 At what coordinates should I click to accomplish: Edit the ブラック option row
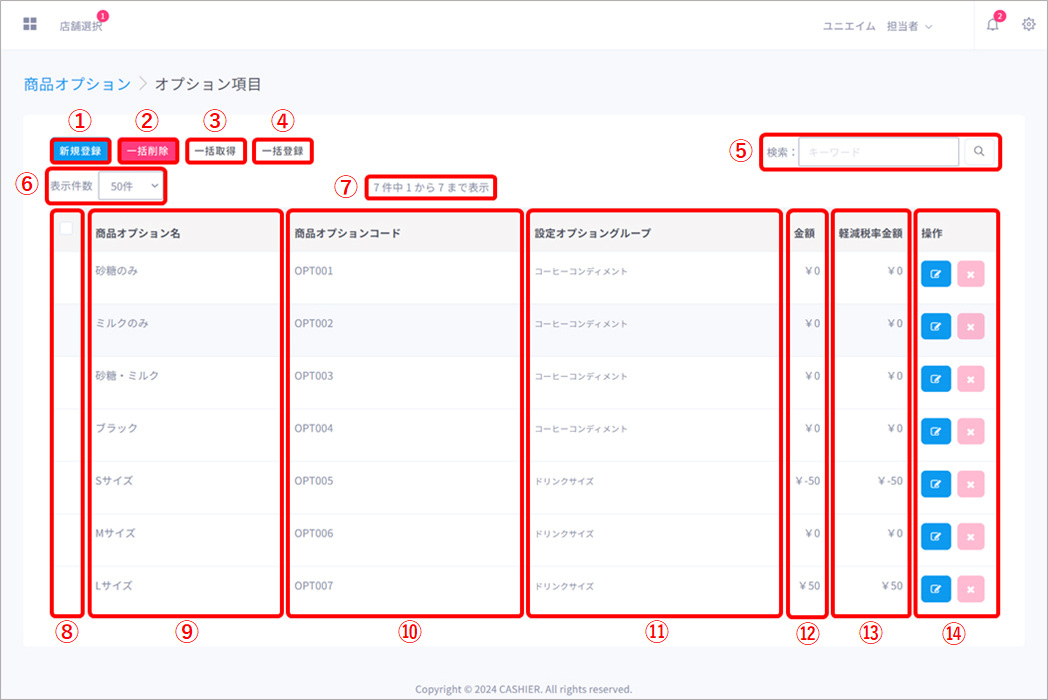tap(936, 432)
